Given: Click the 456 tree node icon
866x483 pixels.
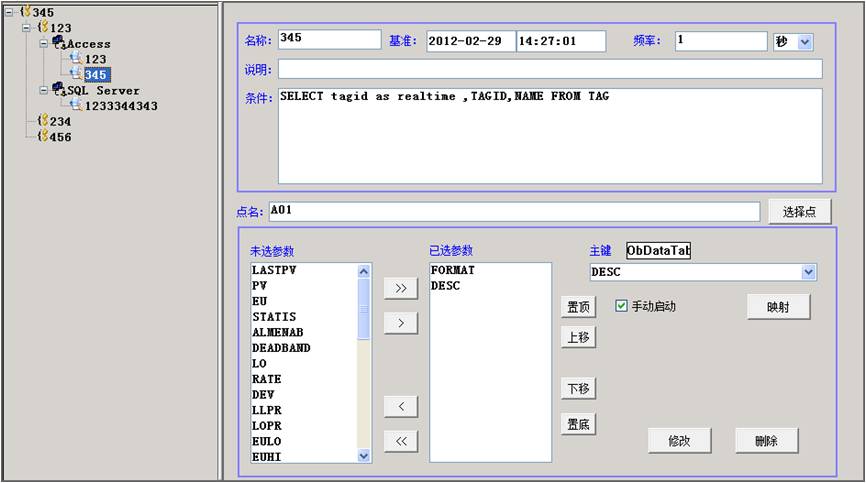Looking at the screenshot, I should click(42, 136).
